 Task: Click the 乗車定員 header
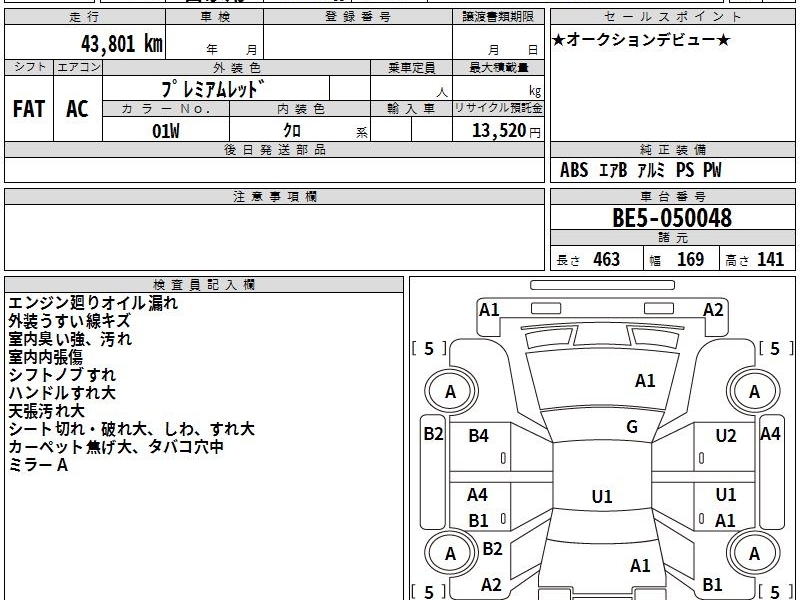(411, 67)
